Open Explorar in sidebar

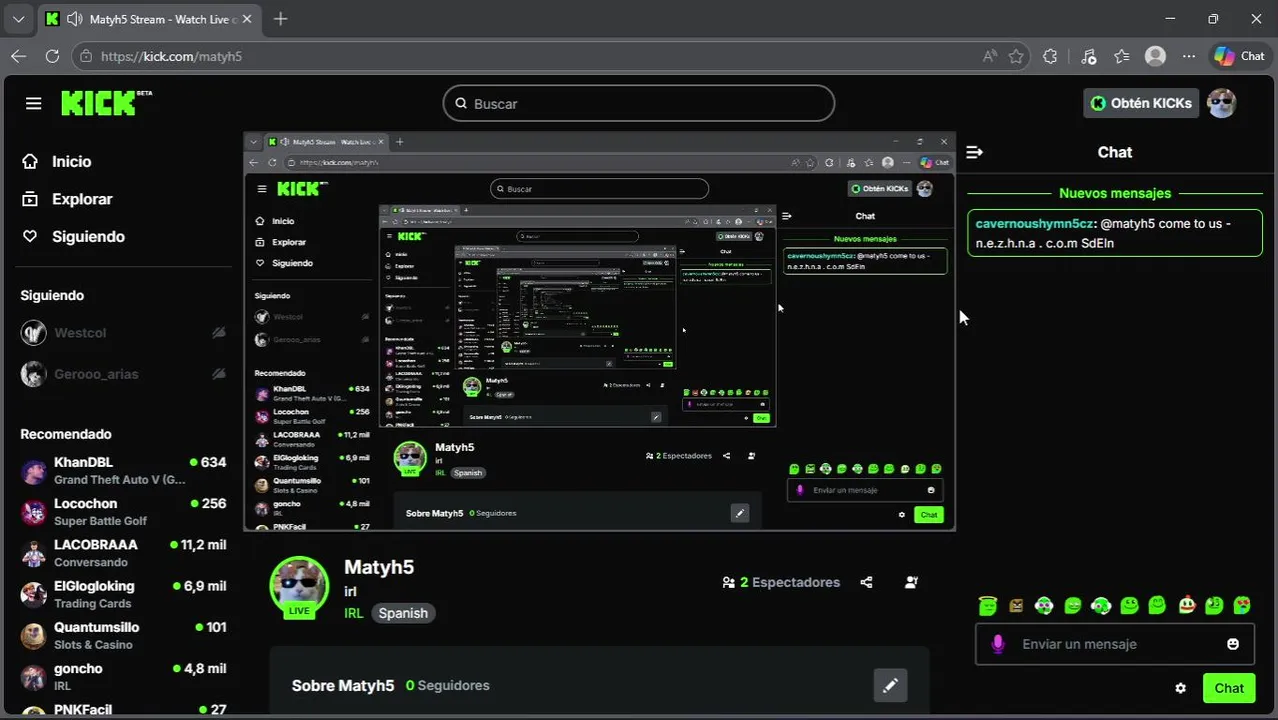(68, 199)
